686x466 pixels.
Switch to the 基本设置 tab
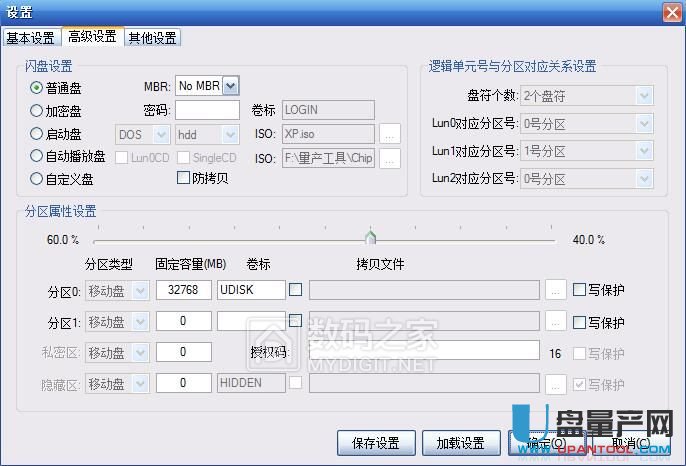click(x=30, y=38)
